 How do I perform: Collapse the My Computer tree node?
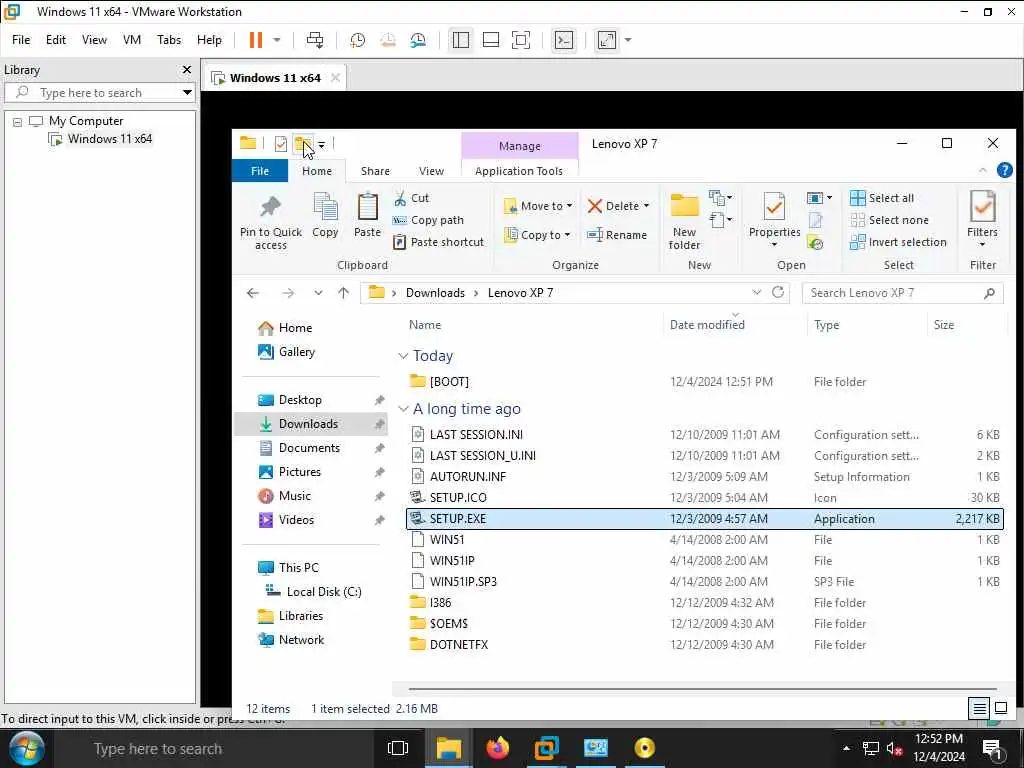pyautogui.click(x=18, y=122)
